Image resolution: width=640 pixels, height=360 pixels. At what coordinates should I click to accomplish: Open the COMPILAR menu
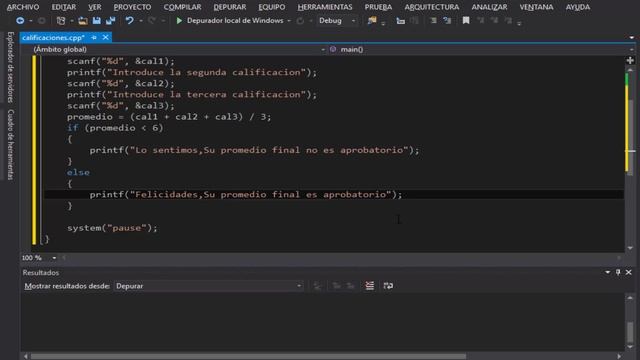[182, 7]
